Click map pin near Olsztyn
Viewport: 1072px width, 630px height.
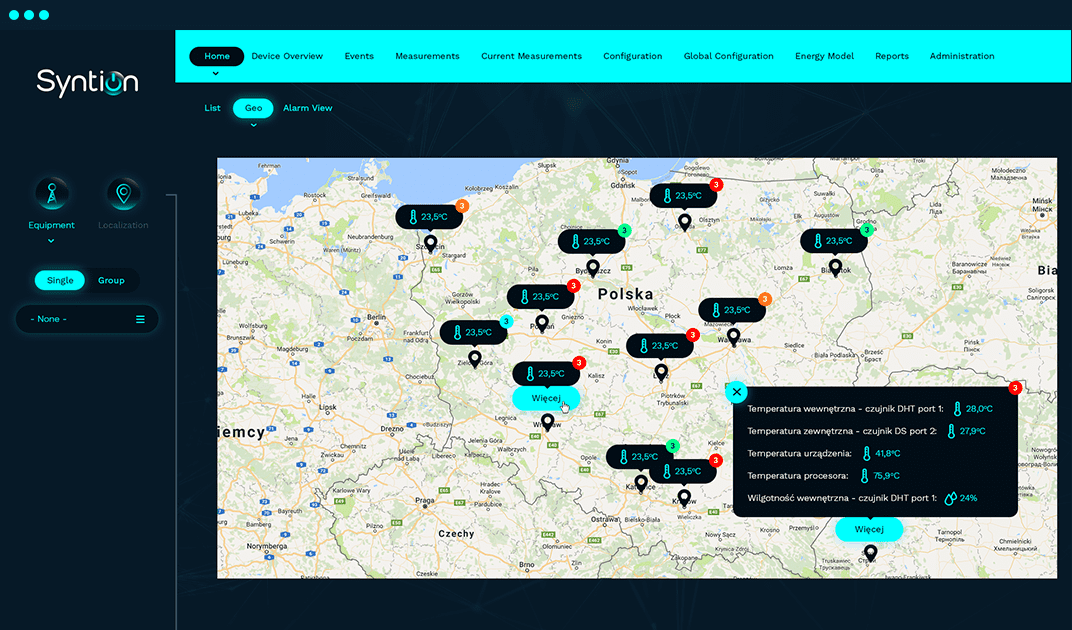684,222
